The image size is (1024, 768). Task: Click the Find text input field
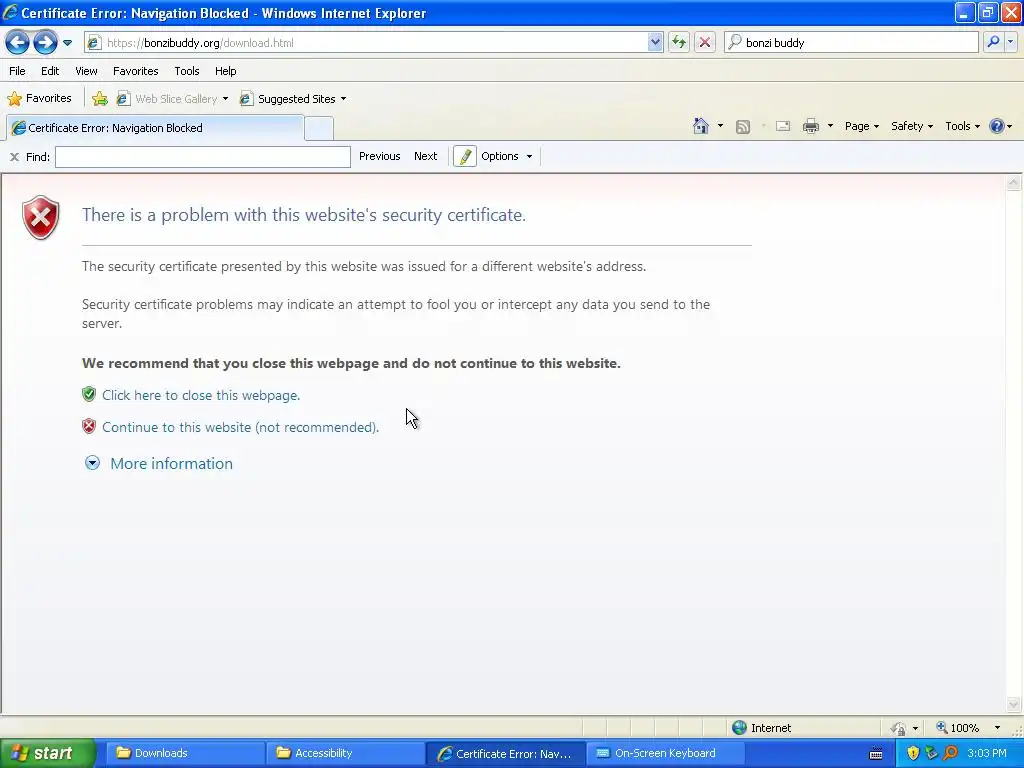[203, 157]
